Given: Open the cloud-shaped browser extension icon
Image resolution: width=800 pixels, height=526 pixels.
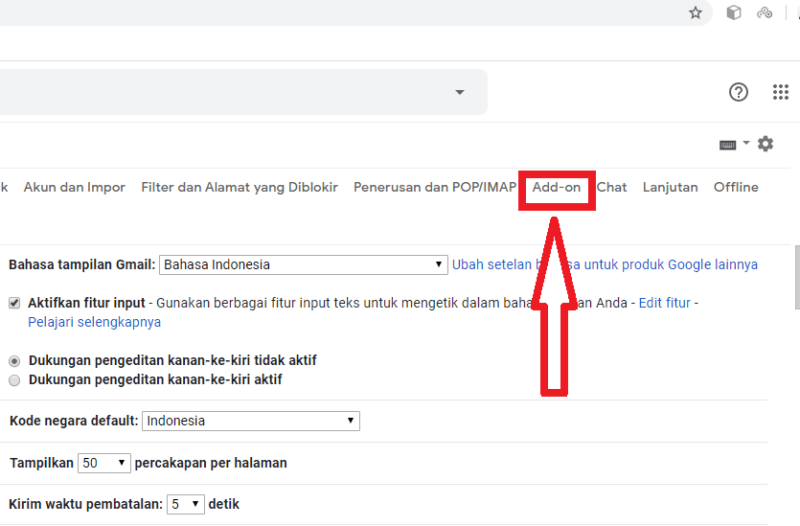Looking at the screenshot, I should point(764,13).
